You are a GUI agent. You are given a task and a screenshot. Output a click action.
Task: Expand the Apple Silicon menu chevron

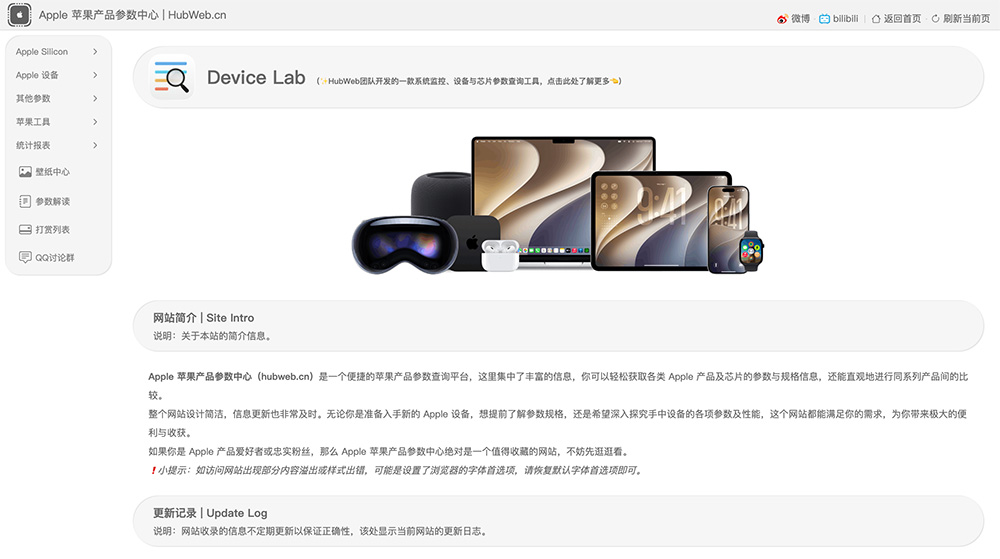[x=95, y=52]
